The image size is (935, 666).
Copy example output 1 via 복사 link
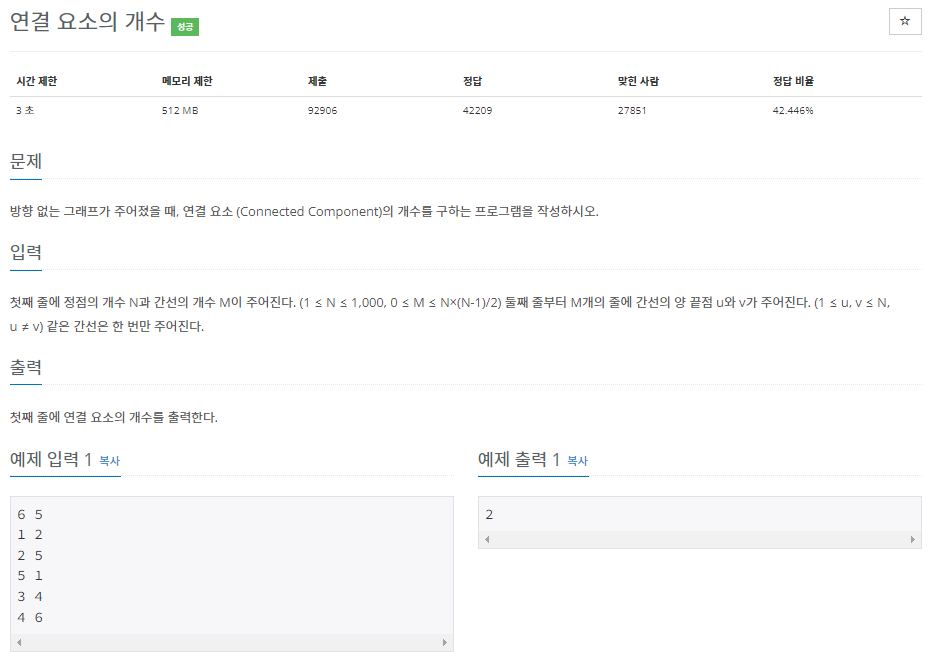pyautogui.click(x=577, y=461)
